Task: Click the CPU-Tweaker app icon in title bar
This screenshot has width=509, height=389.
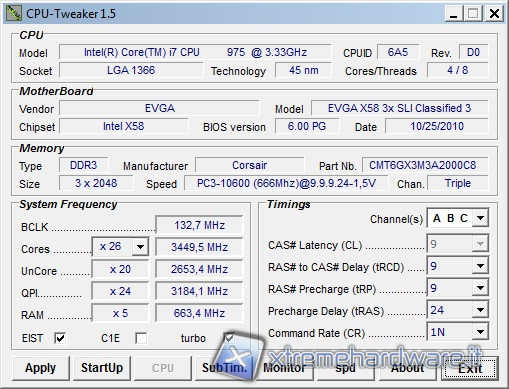Action: 14,14
